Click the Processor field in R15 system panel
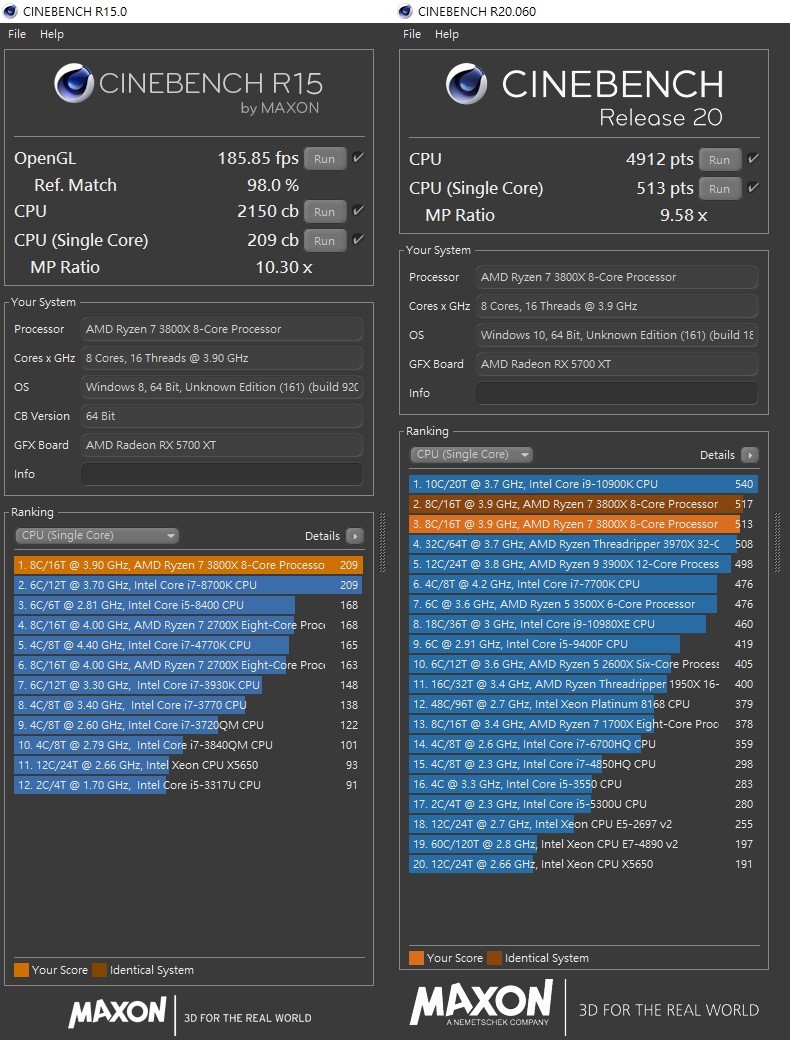This screenshot has height=1040, width=790. tap(222, 329)
